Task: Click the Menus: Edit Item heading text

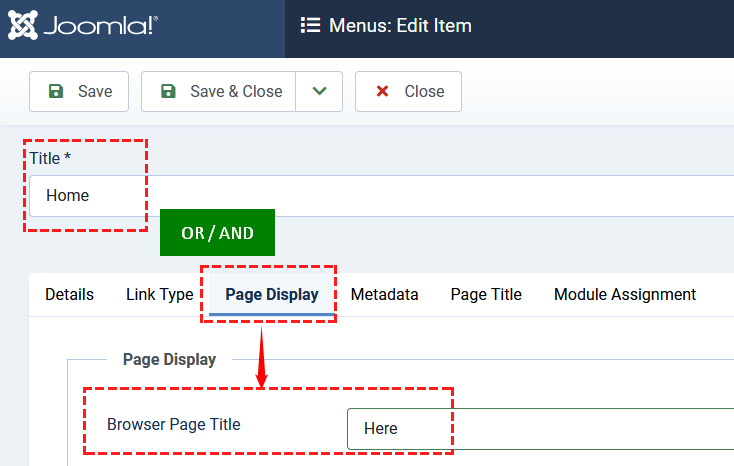Action: click(400, 26)
